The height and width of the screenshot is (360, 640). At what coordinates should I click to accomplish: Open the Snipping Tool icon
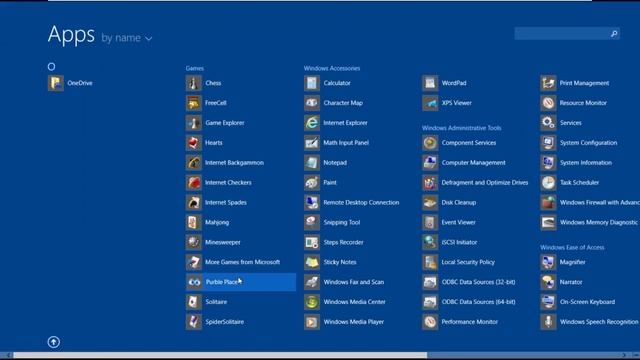312,222
